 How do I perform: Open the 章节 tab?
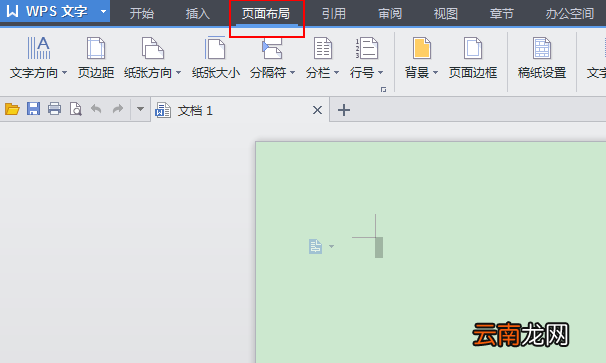(502, 14)
